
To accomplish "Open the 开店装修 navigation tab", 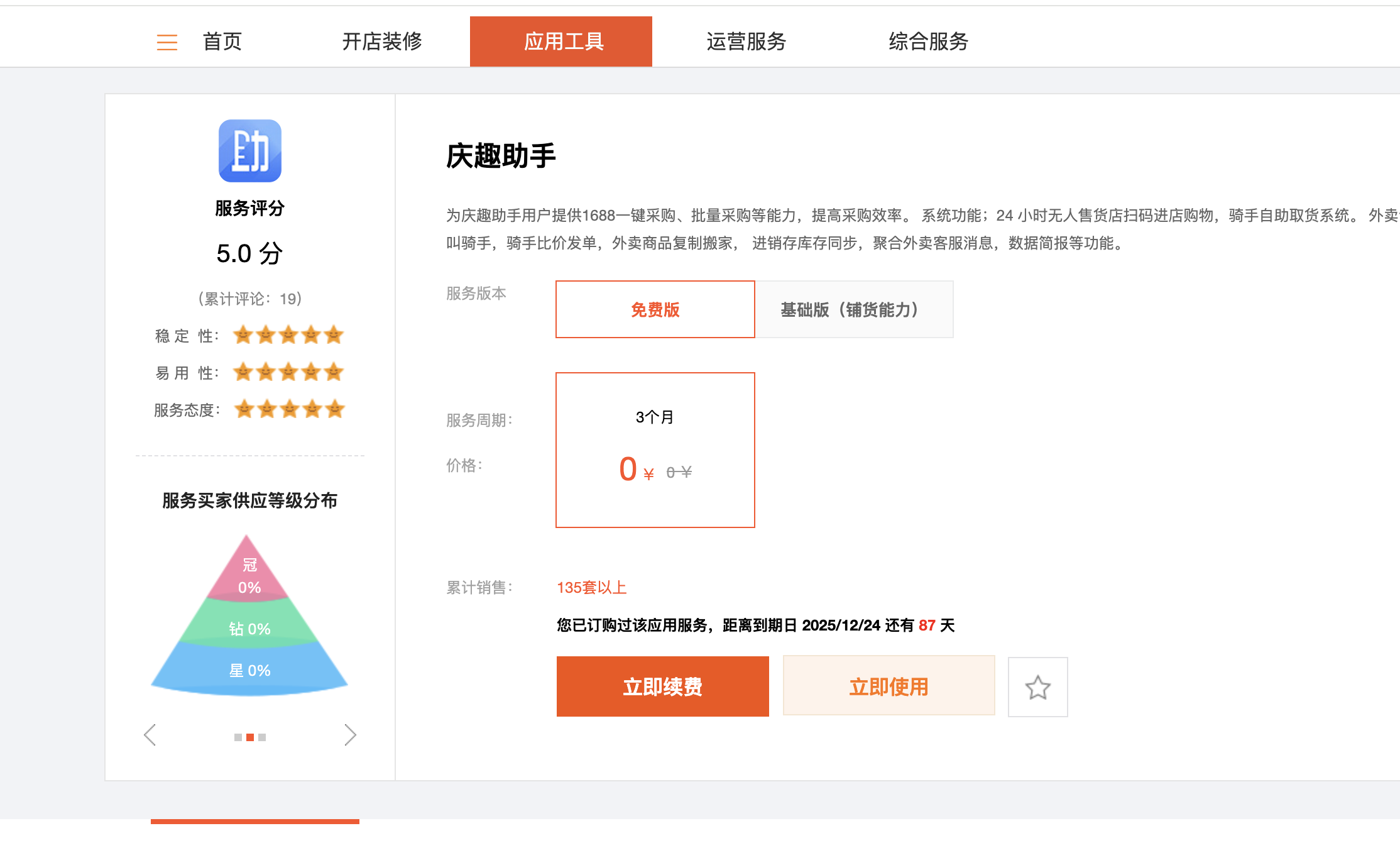I will [381, 42].
